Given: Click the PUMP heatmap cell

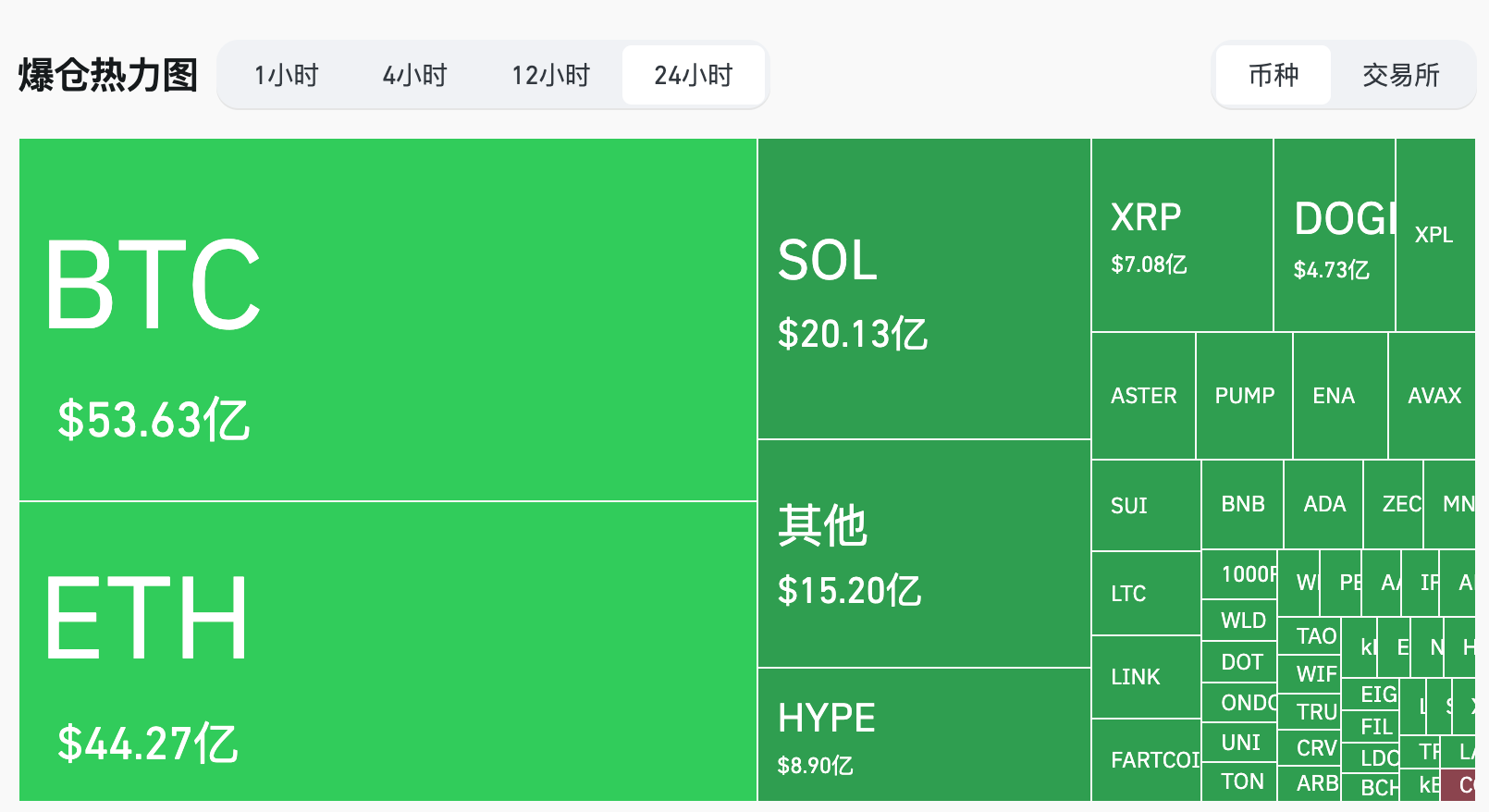Looking at the screenshot, I should pyautogui.click(x=1244, y=396).
